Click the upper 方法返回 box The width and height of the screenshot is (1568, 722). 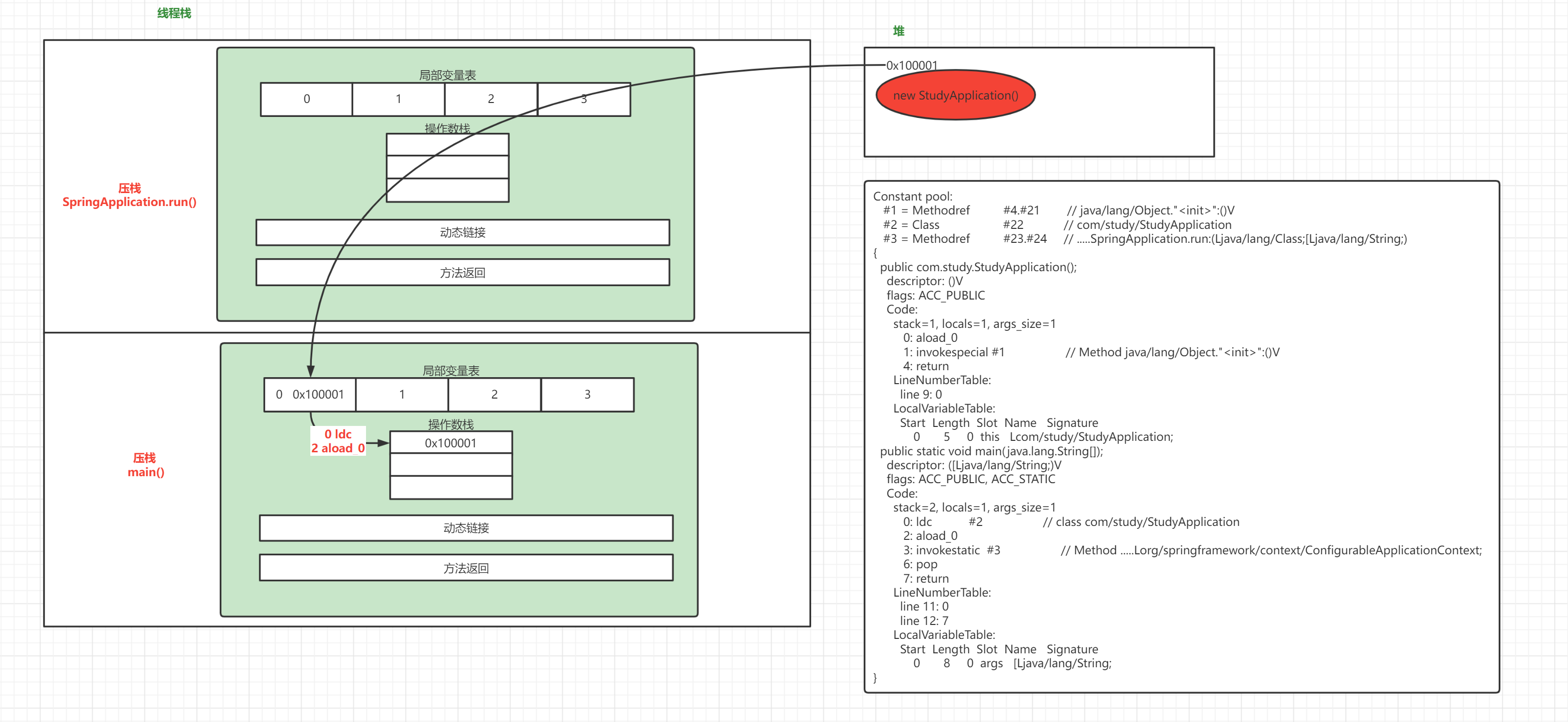coord(462,272)
